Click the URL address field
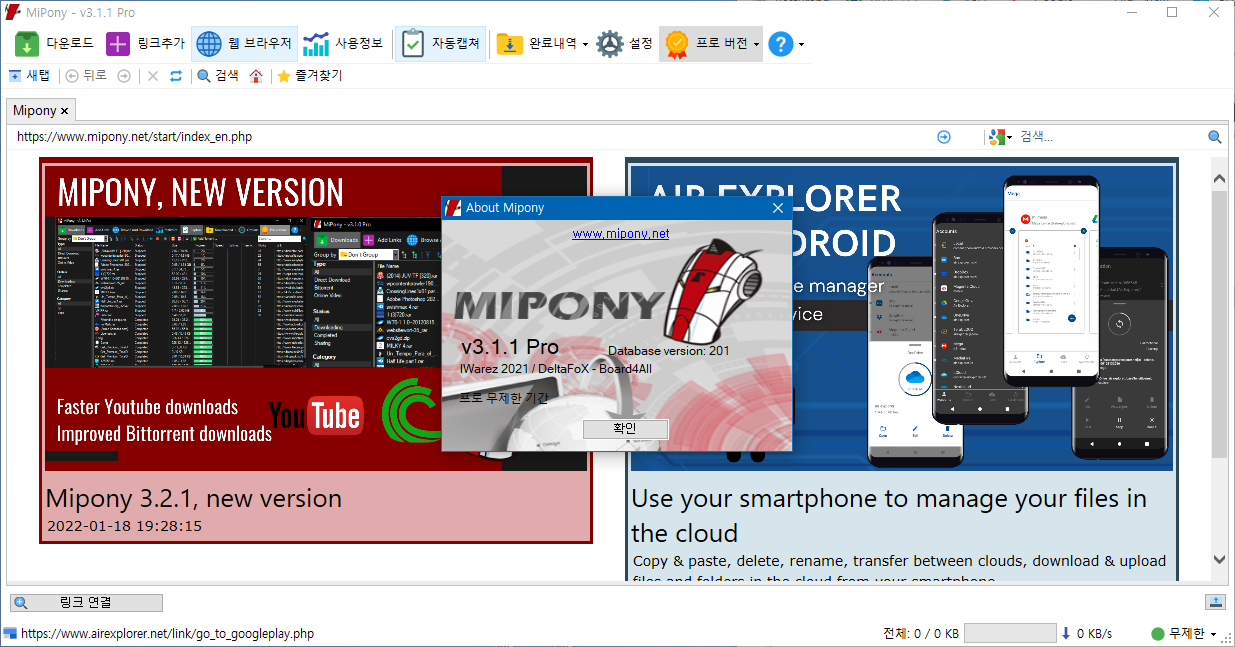 (x=470, y=137)
